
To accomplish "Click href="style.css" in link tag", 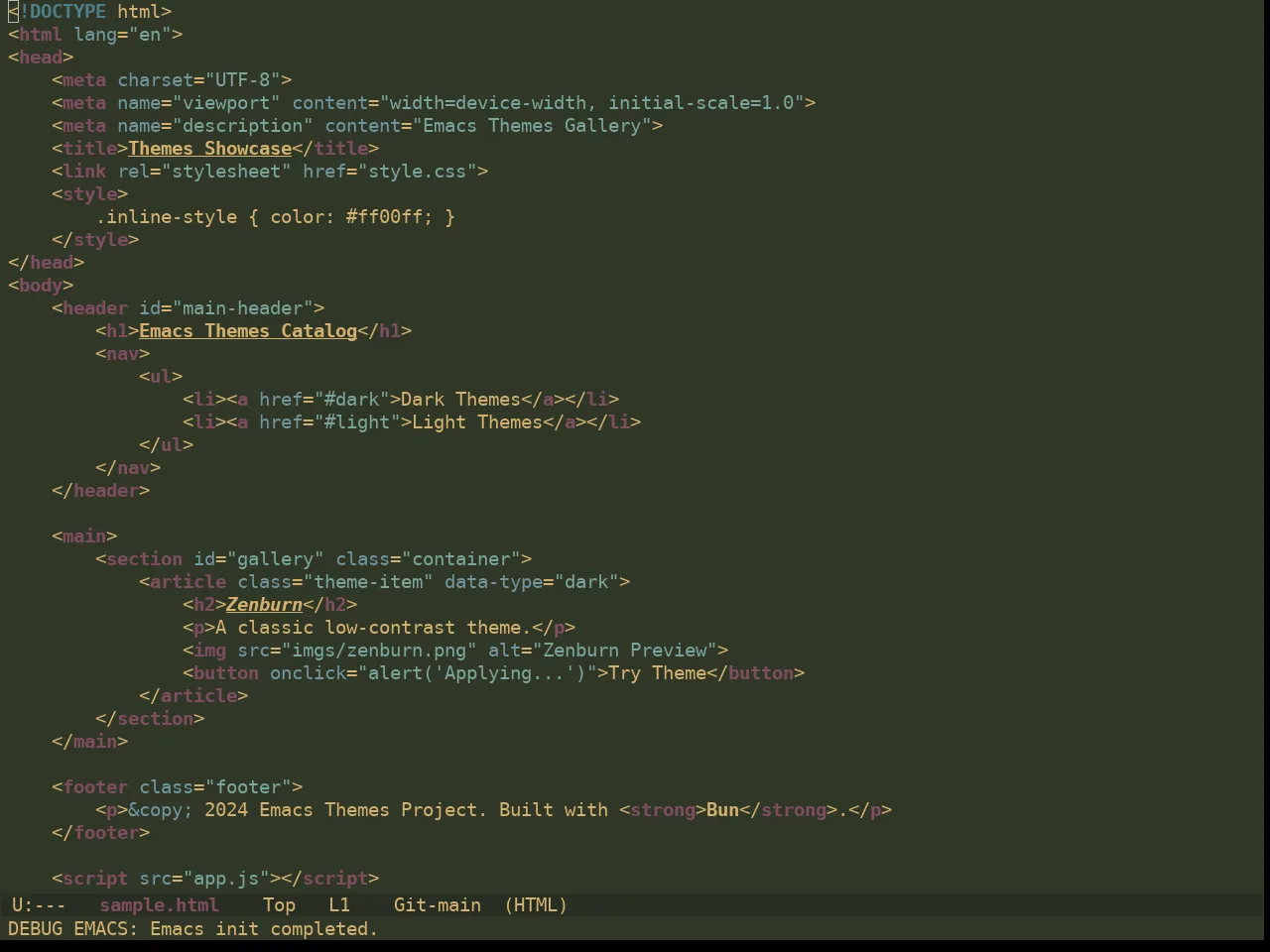I will pos(390,172).
